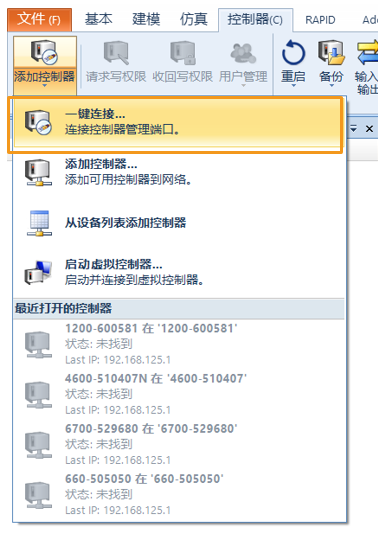
Task: Click the 用户管理 users icon
Action: [x=243, y=53]
